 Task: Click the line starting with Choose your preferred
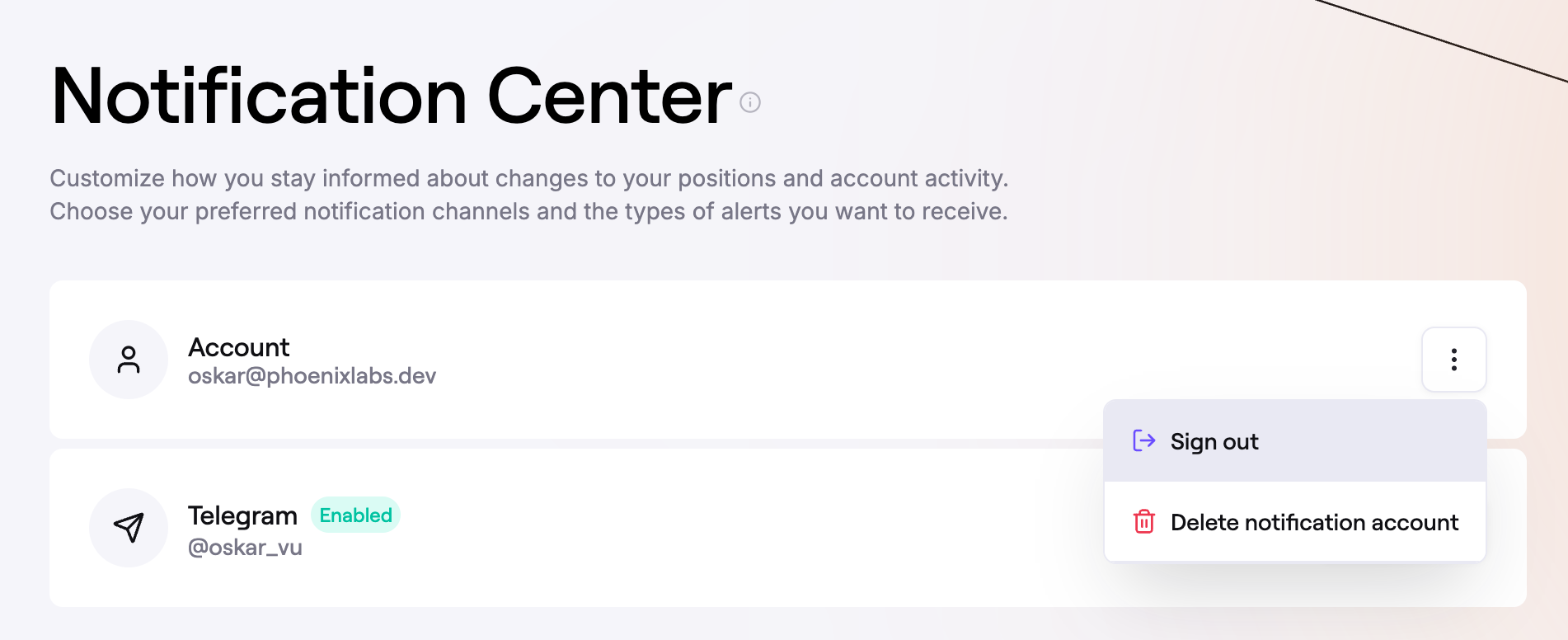[528, 211]
